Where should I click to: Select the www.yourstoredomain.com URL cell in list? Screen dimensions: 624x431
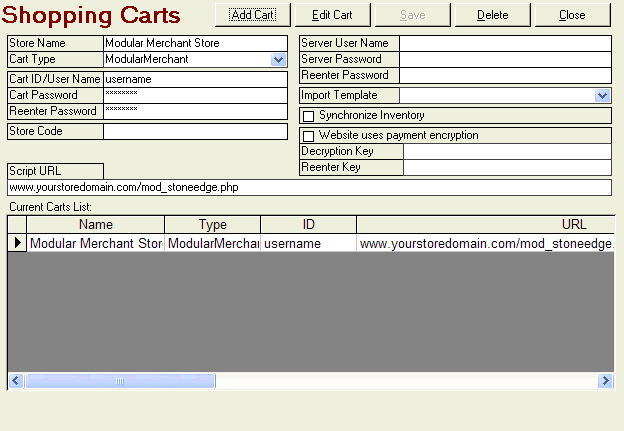[x=486, y=243]
